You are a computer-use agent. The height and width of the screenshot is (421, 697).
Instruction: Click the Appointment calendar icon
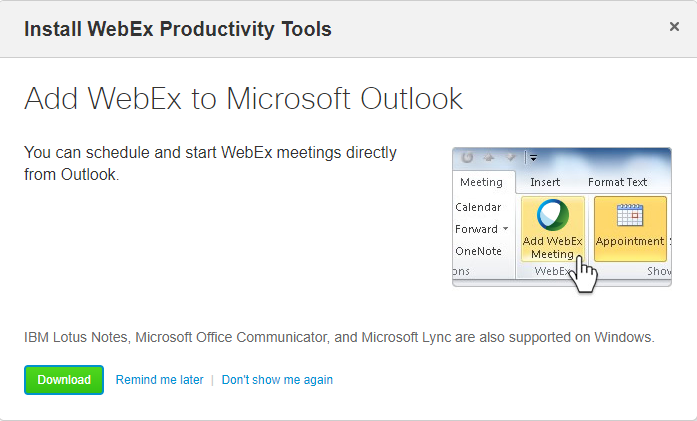[x=630, y=215]
